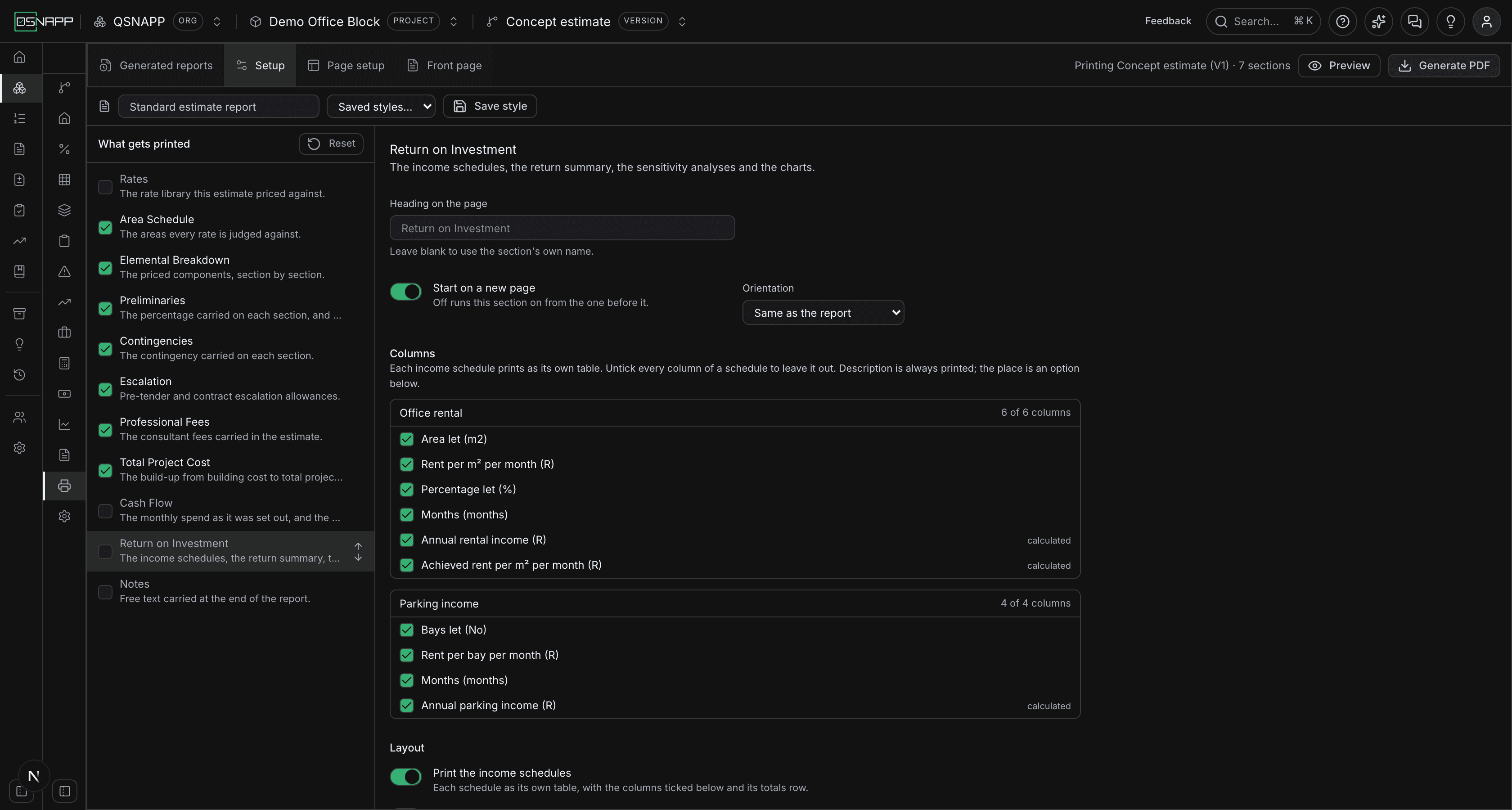Click the '6 of 6 columns' text

(x=1035, y=413)
